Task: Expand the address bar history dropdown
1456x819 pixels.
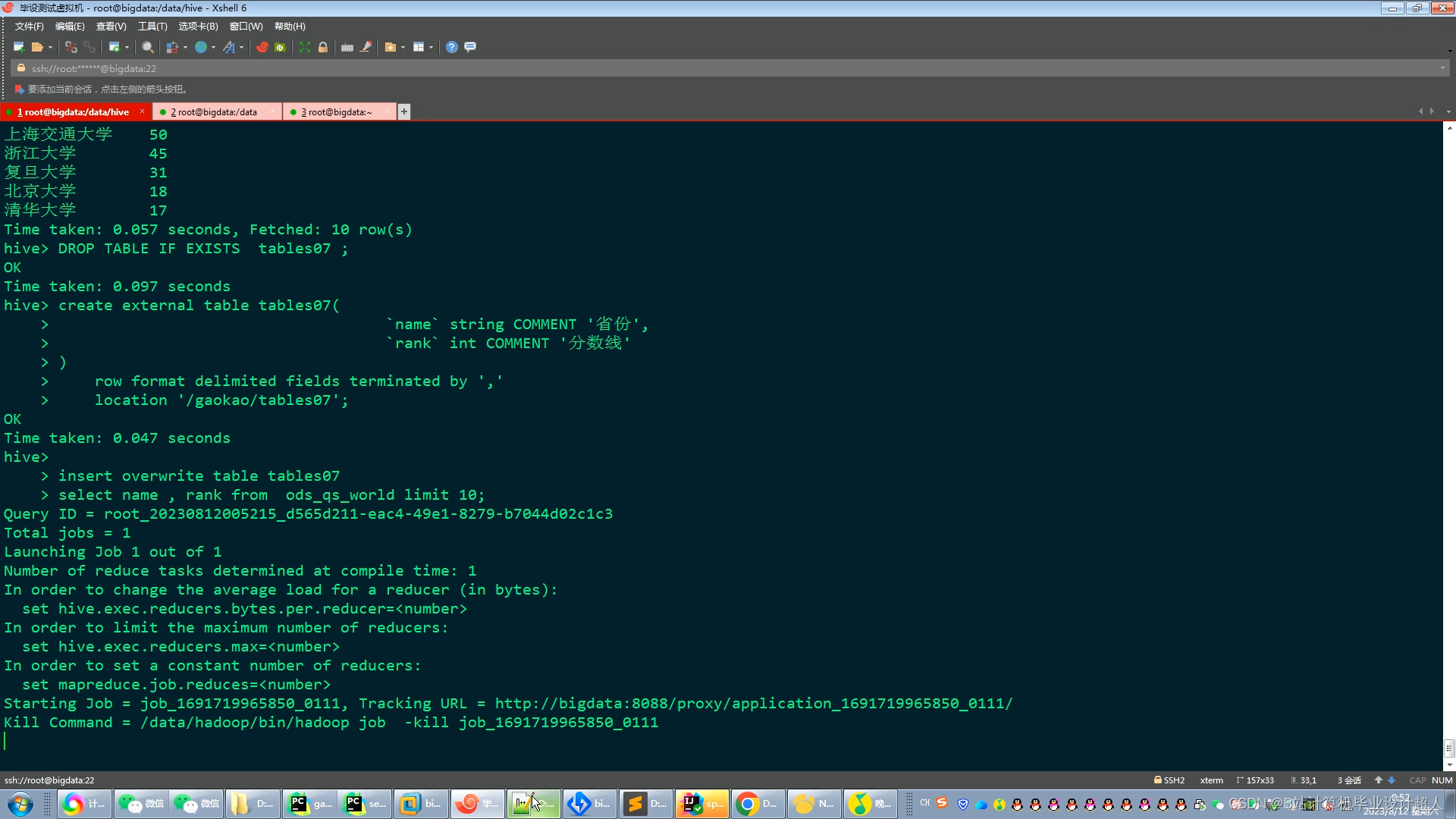Action: coord(1442,68)
